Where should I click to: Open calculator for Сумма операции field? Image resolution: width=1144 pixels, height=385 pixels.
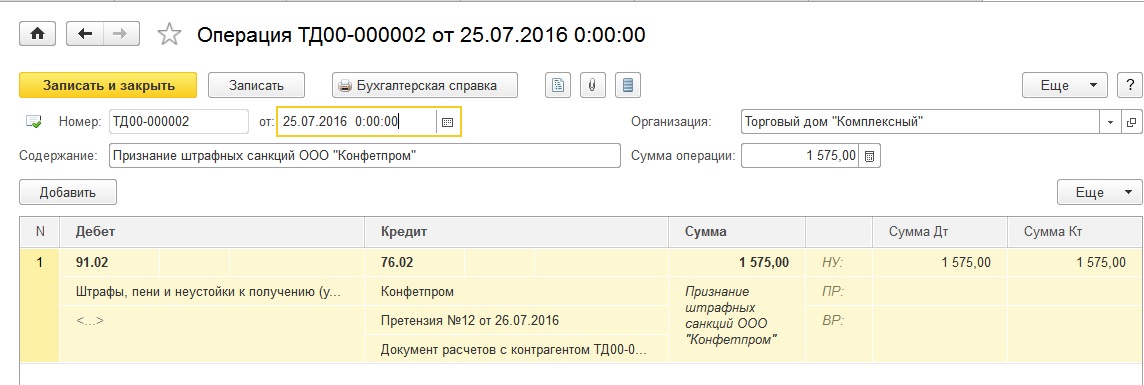[870, 156]
